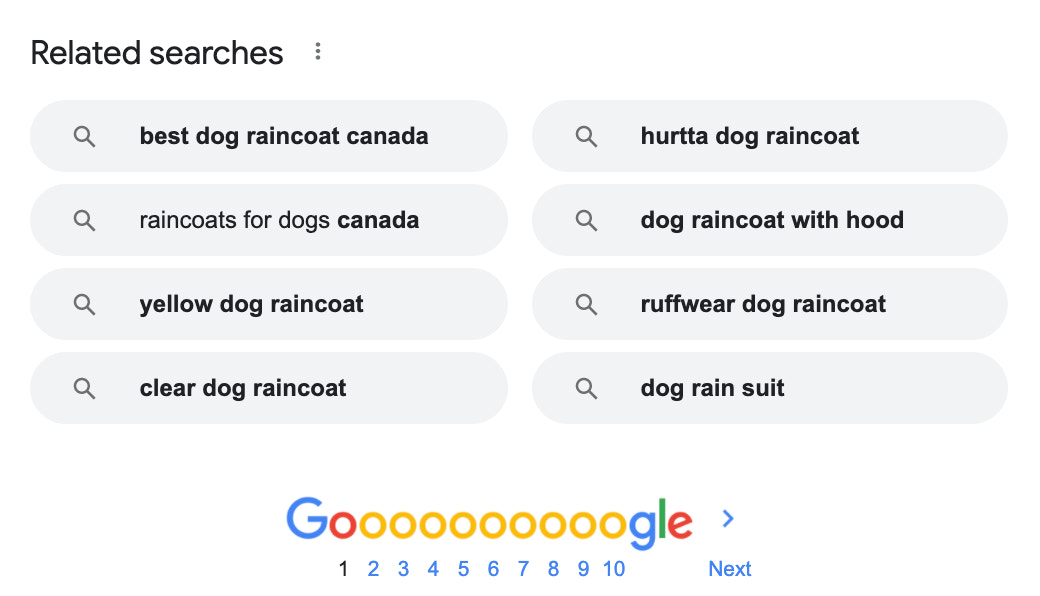Click the magnifier icon beside 'hurtta dog raincoat'
1040x596 pixels.
pos(586,136)
